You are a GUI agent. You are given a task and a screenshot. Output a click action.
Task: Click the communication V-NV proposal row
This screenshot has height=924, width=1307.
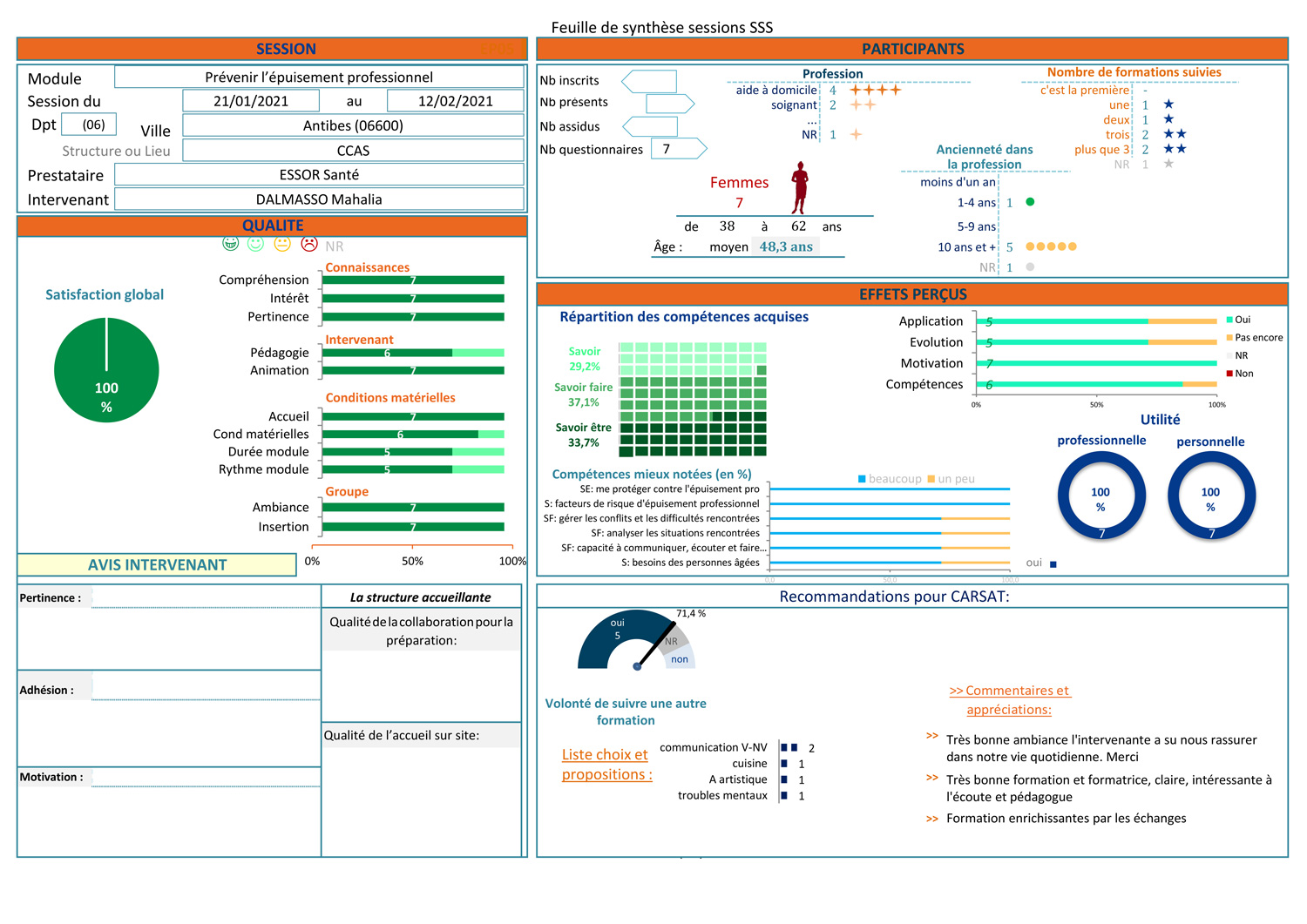[x=737, y=748]
